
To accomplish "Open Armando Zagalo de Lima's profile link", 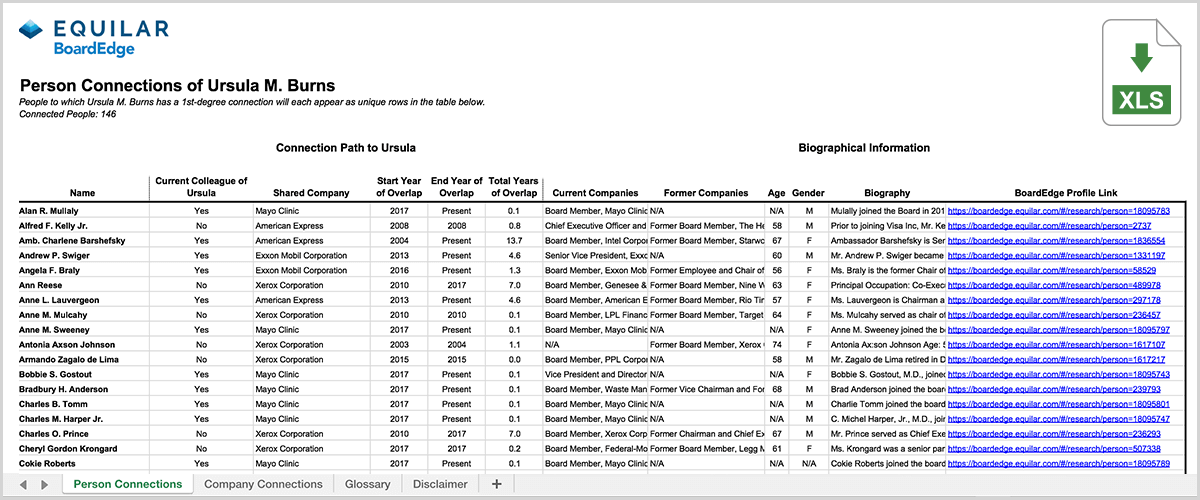I will (x=1056, y=359).
